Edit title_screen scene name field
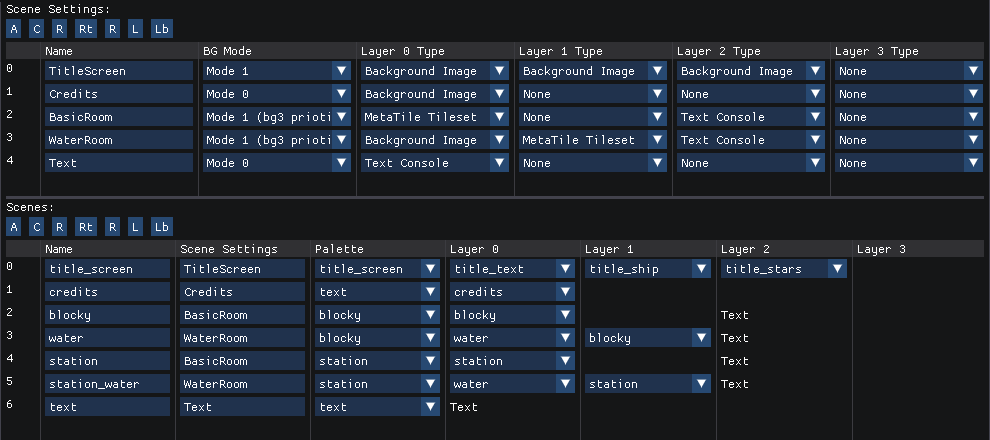 107,269
